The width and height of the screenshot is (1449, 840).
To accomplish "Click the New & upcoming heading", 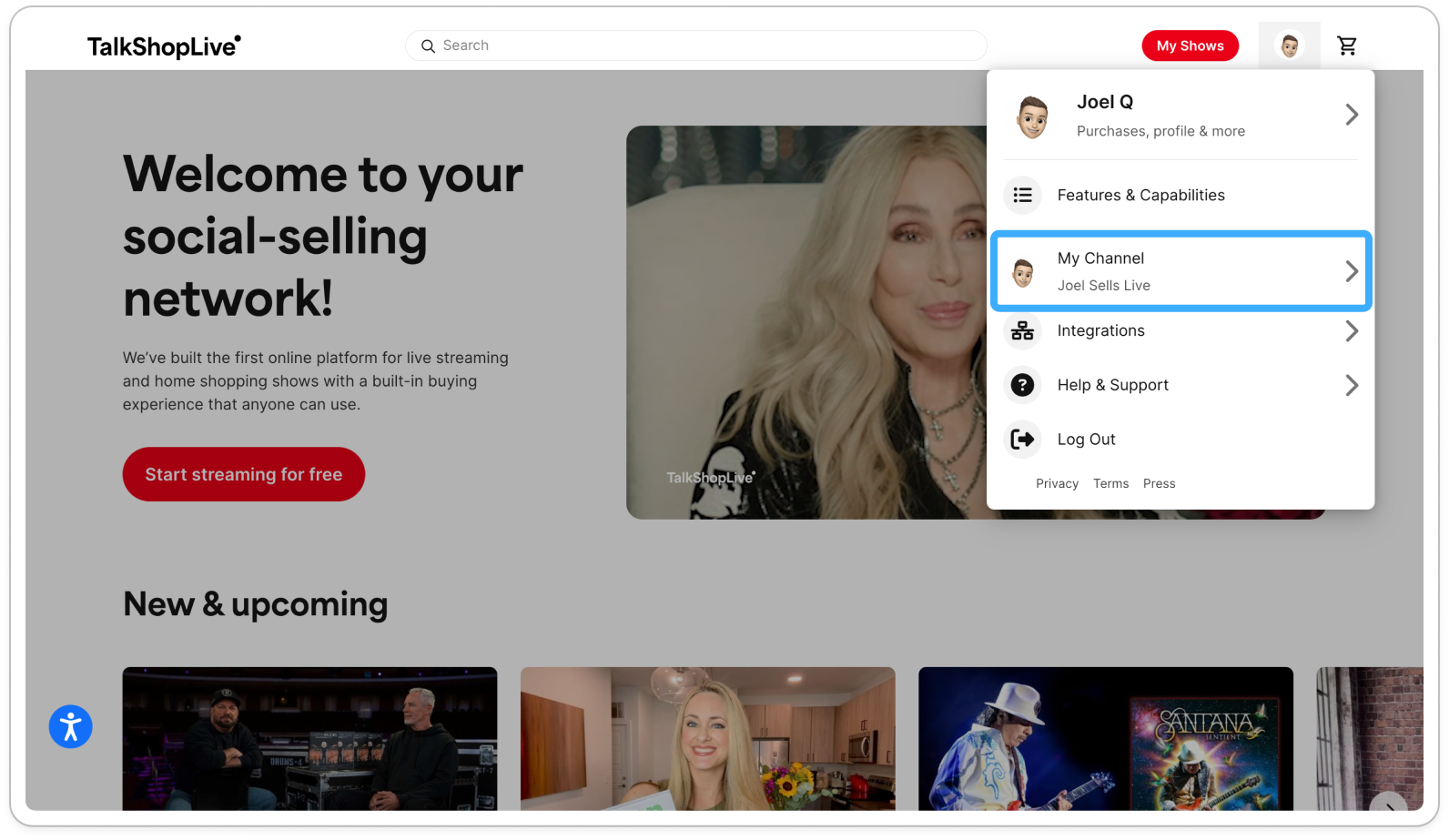I will click(x=256, y=604).
